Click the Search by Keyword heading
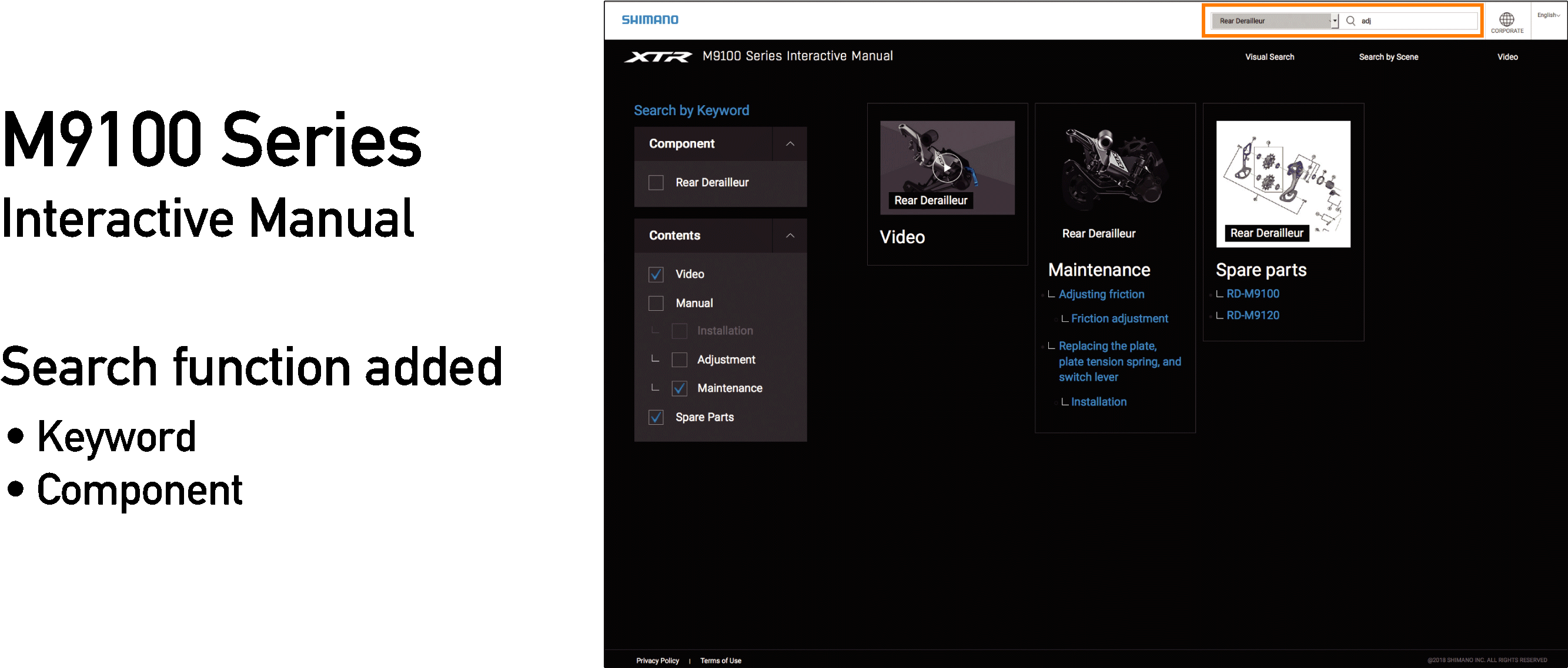1568x668 pixels. [x=691, y=110]
